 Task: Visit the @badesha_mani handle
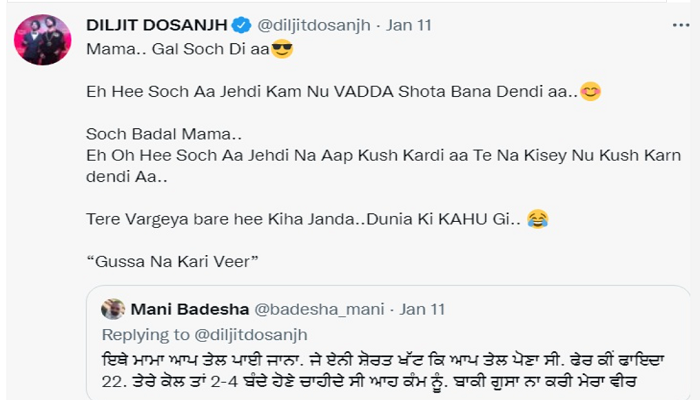(319, 309)
